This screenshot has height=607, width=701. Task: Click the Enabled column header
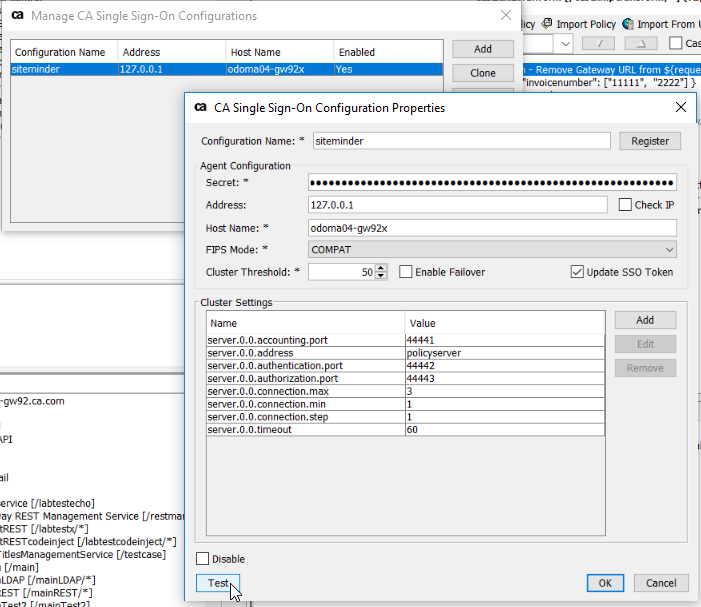388,52
